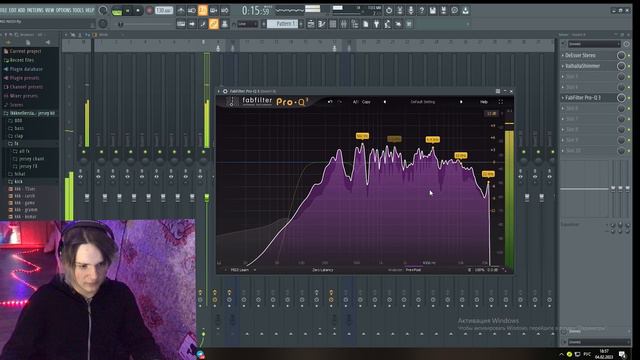This screenshot has width=640, height=360.
Task: Open ValhallaShimmer effect slot
Action: point(582,66)
